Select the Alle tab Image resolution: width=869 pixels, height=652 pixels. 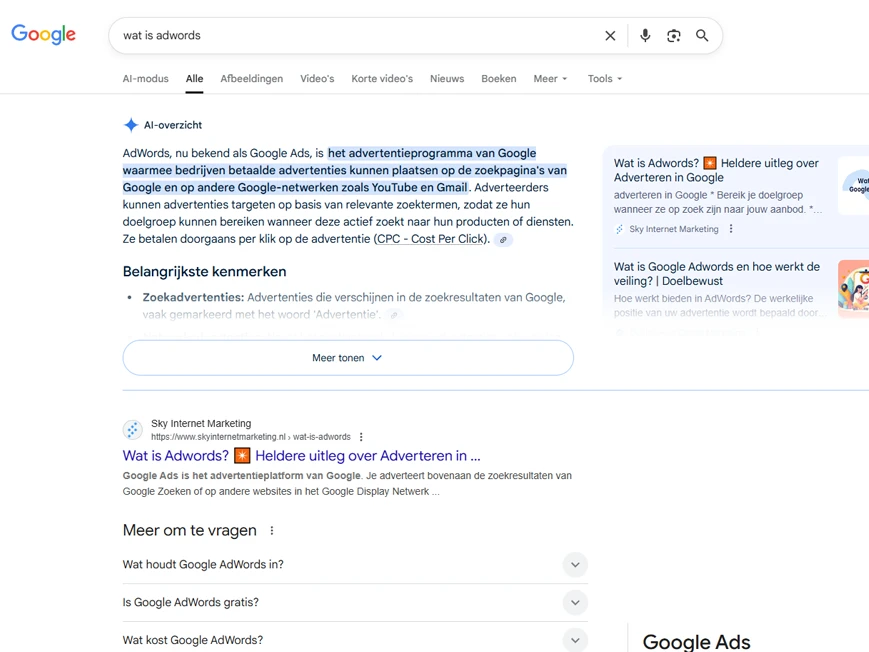(x=195, y=79)
